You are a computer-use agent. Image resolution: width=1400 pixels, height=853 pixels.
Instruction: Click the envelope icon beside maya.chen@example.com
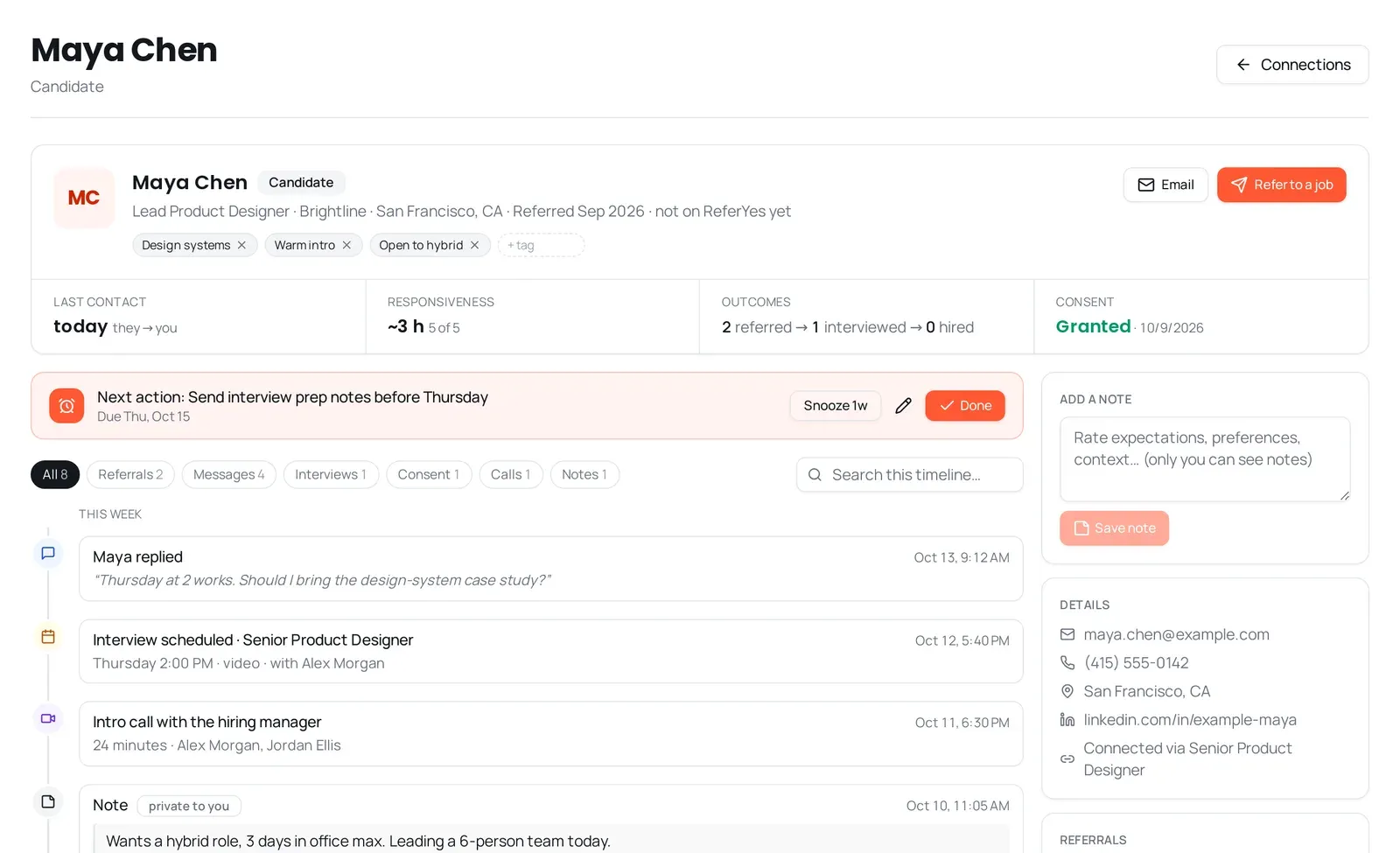point(1067,634)
